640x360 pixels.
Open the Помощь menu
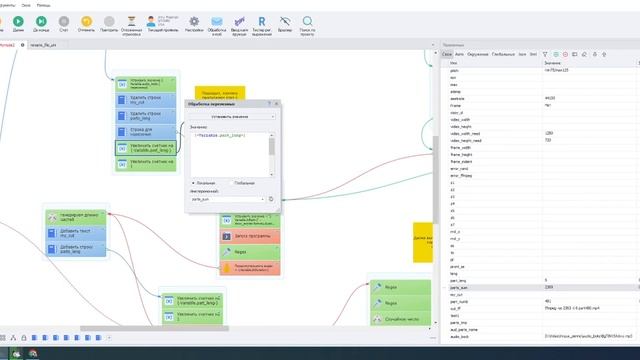[x=43, y=5]
